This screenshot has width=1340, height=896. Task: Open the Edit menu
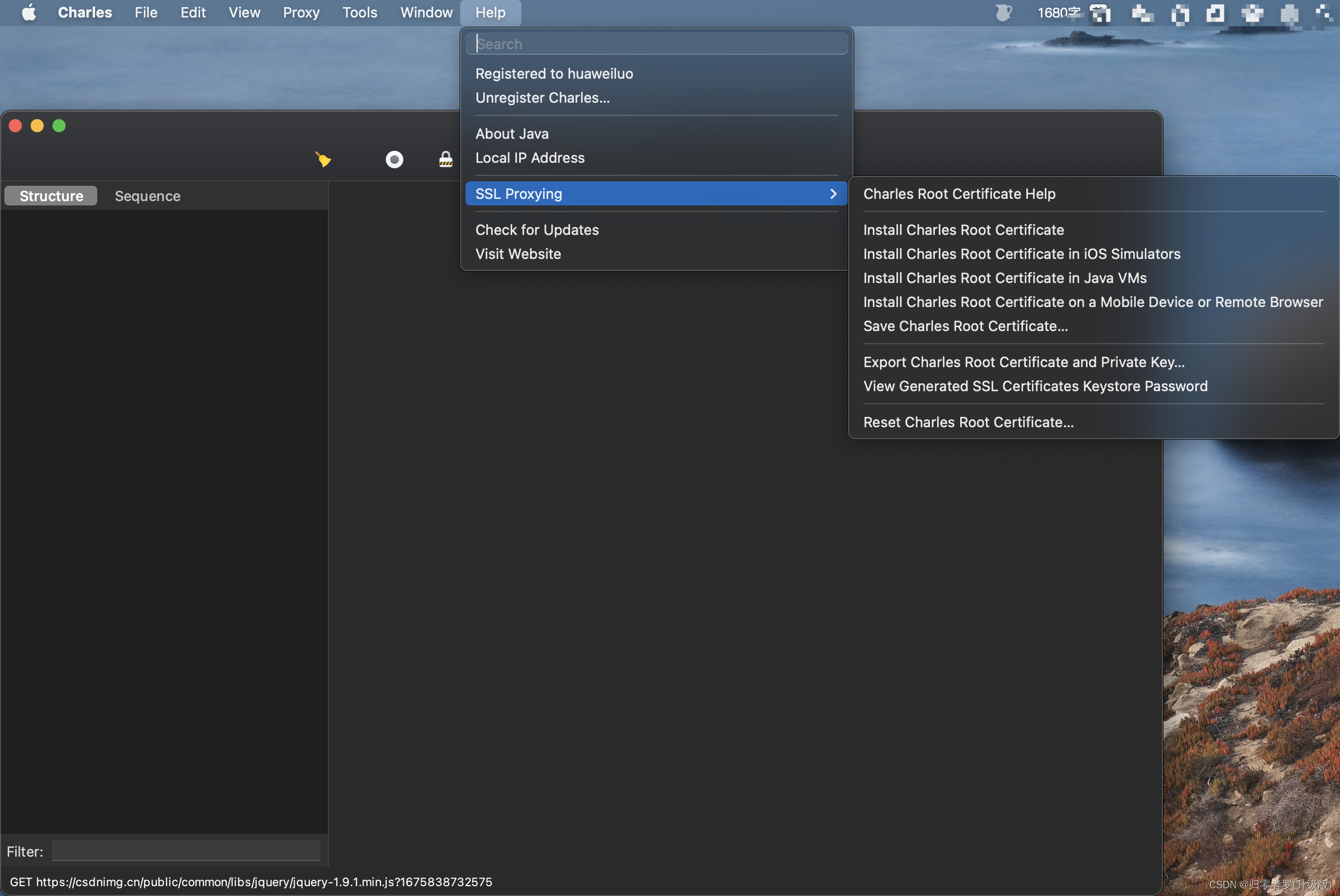[193, 13]
